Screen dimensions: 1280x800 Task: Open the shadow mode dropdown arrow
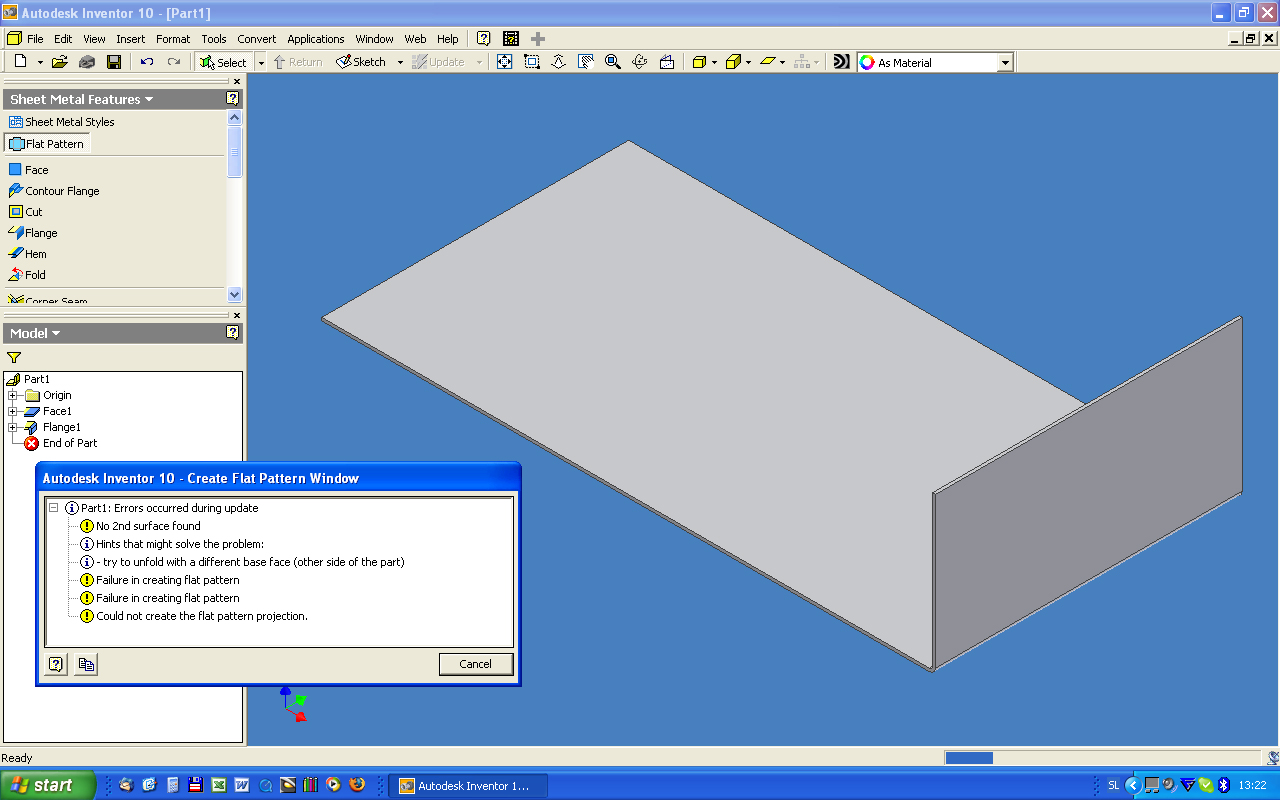(x=782, y=62)
